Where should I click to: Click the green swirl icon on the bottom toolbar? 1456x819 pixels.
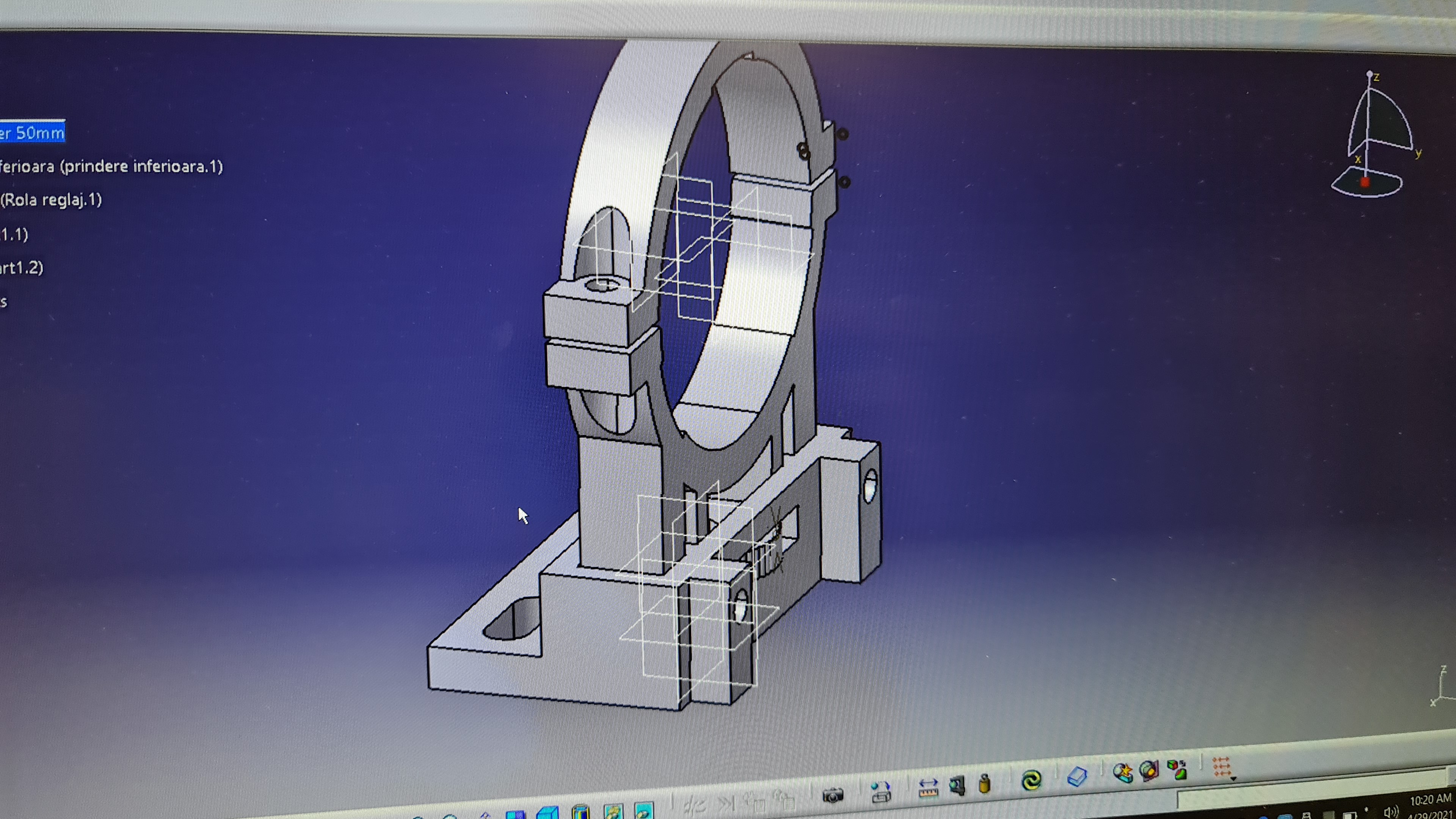[x=1031, y=780]
